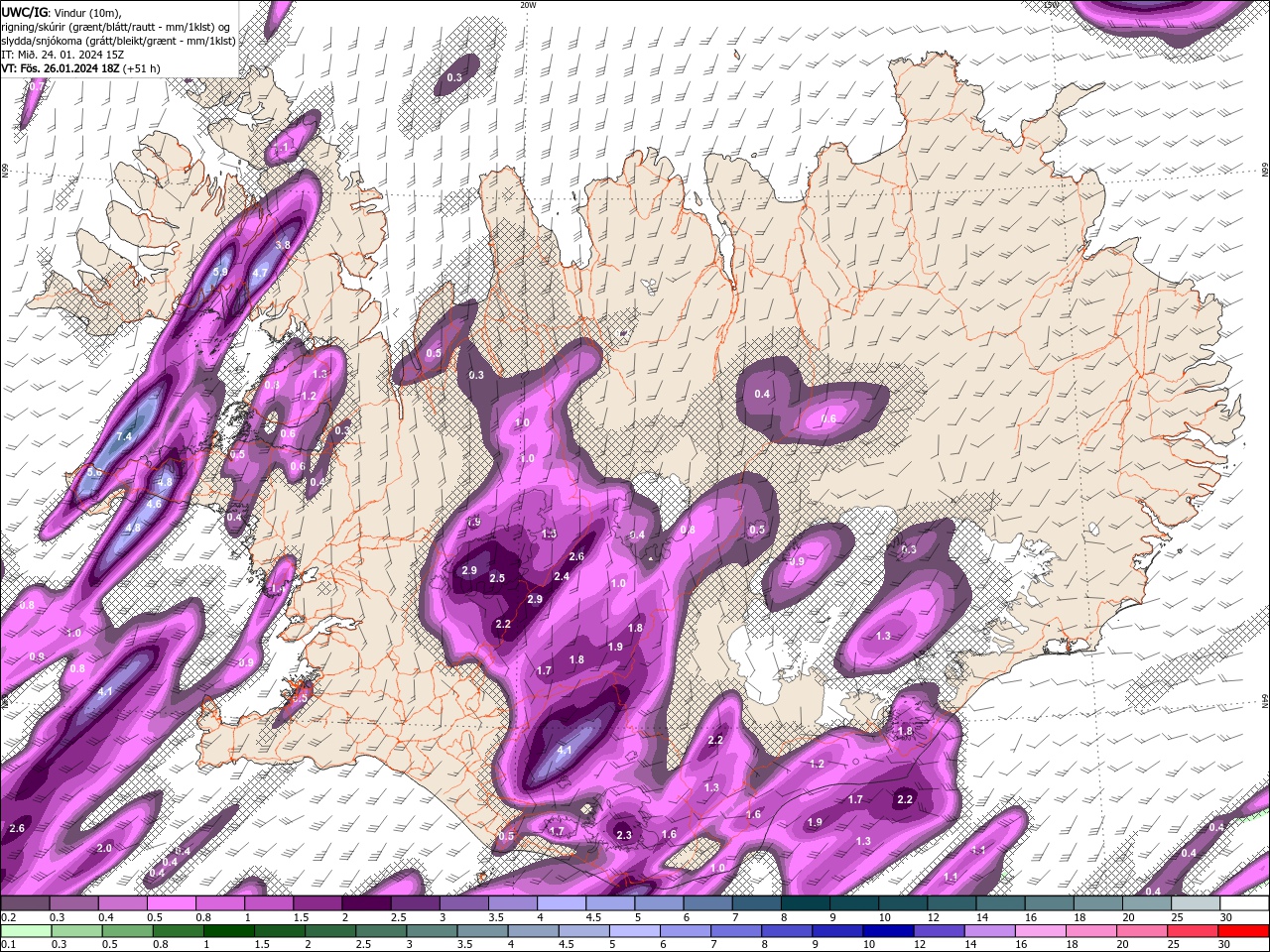Click the 'slydda/snjókoma' legend description line
The height and width of the screenshot is (952, 1270).
[118, 41]
